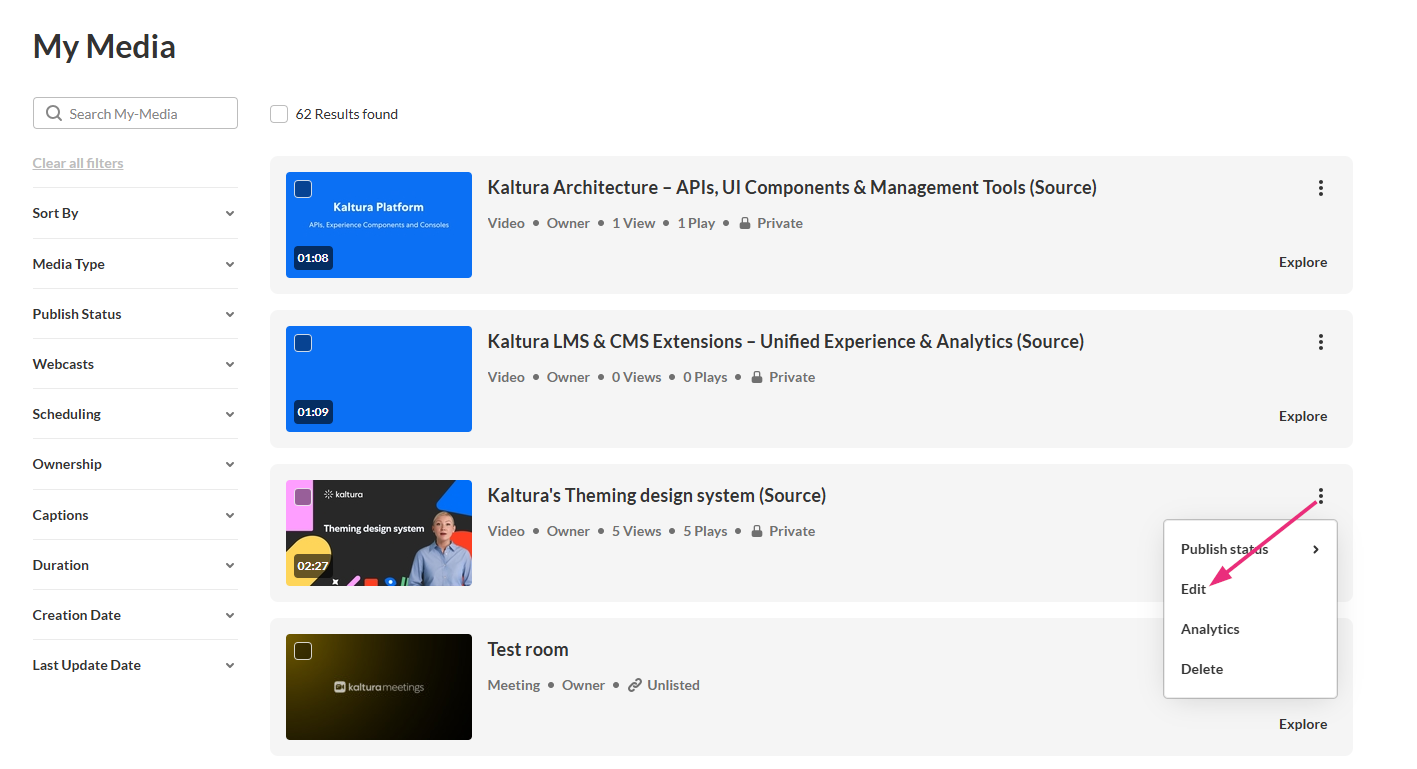The image size is (1417, 769).
Task: Click the 62 Results found text
Action: click(347, 114)
